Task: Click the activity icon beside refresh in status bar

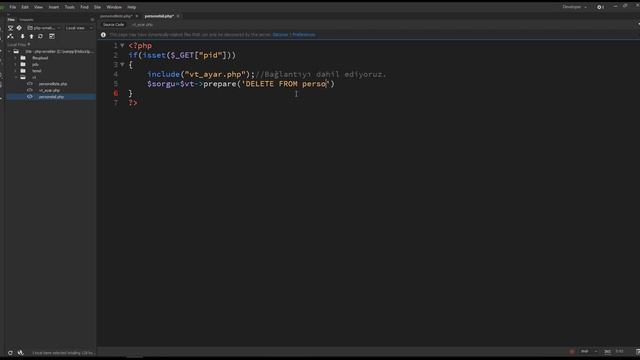Action: click(20, 353)
